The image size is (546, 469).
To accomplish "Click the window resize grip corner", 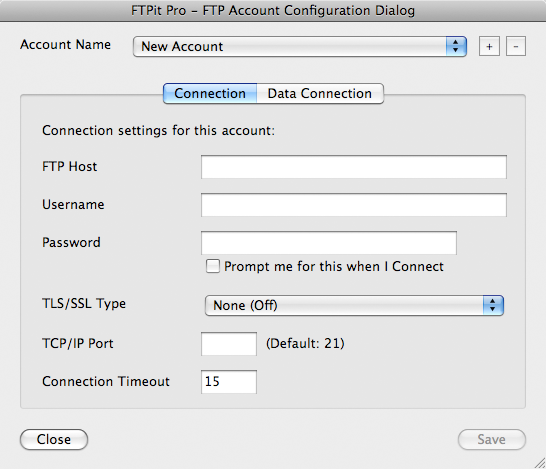I will (540, 463).
